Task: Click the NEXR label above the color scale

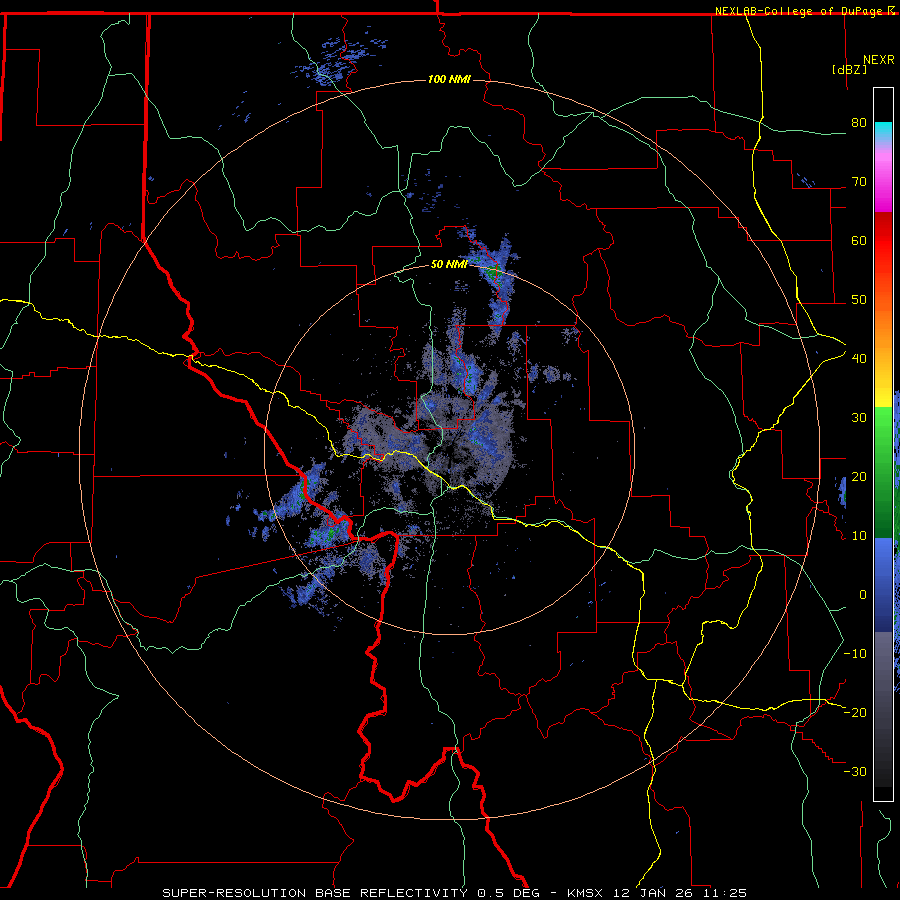Action: pos(879,60)
